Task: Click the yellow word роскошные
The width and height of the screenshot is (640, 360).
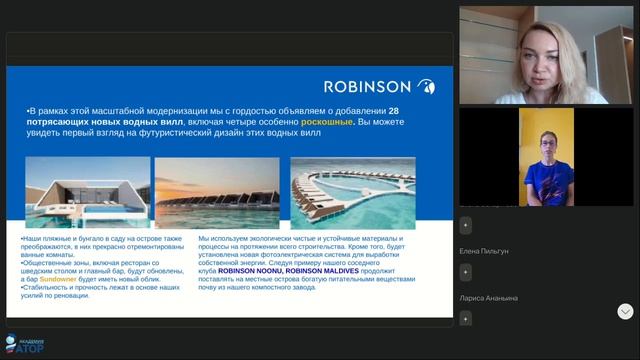Action: click(327, 122)
